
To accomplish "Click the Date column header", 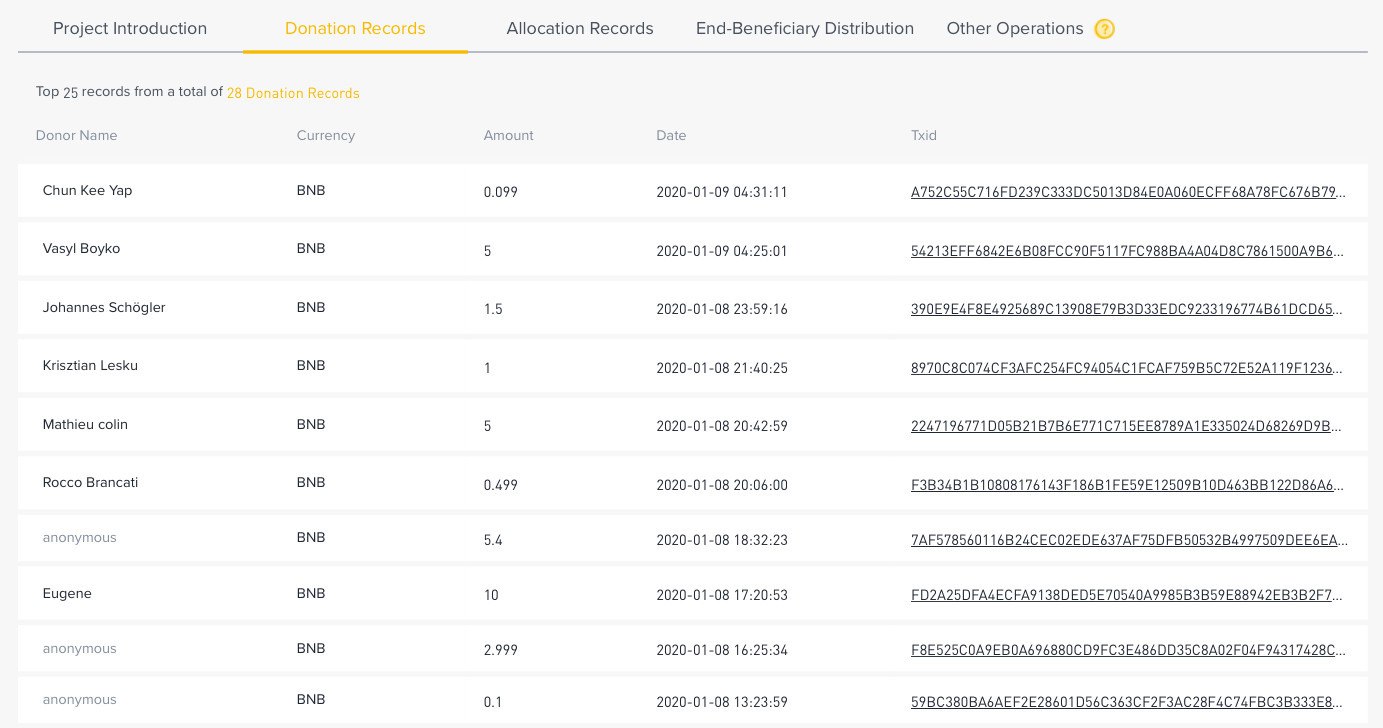I will coord(671,135).
